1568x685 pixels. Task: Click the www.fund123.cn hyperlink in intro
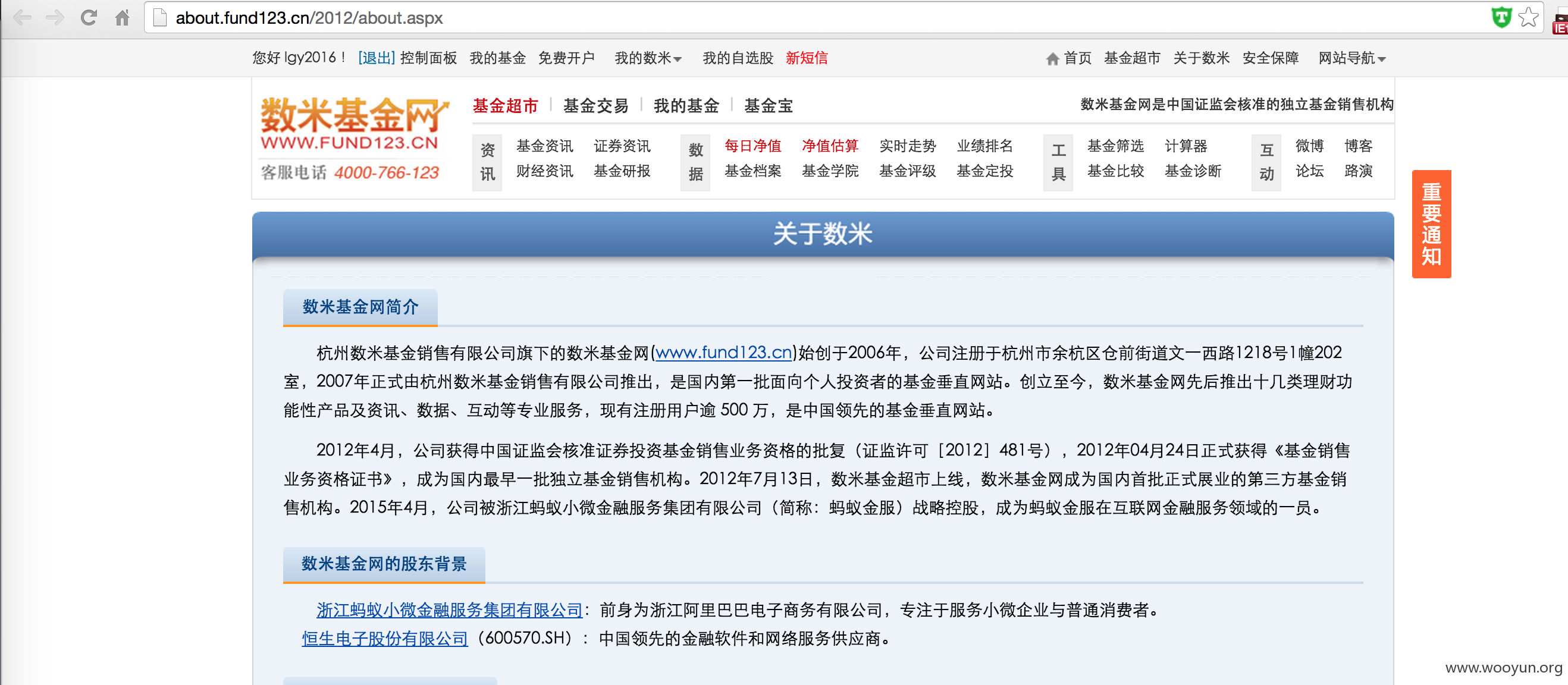point(723,352)
